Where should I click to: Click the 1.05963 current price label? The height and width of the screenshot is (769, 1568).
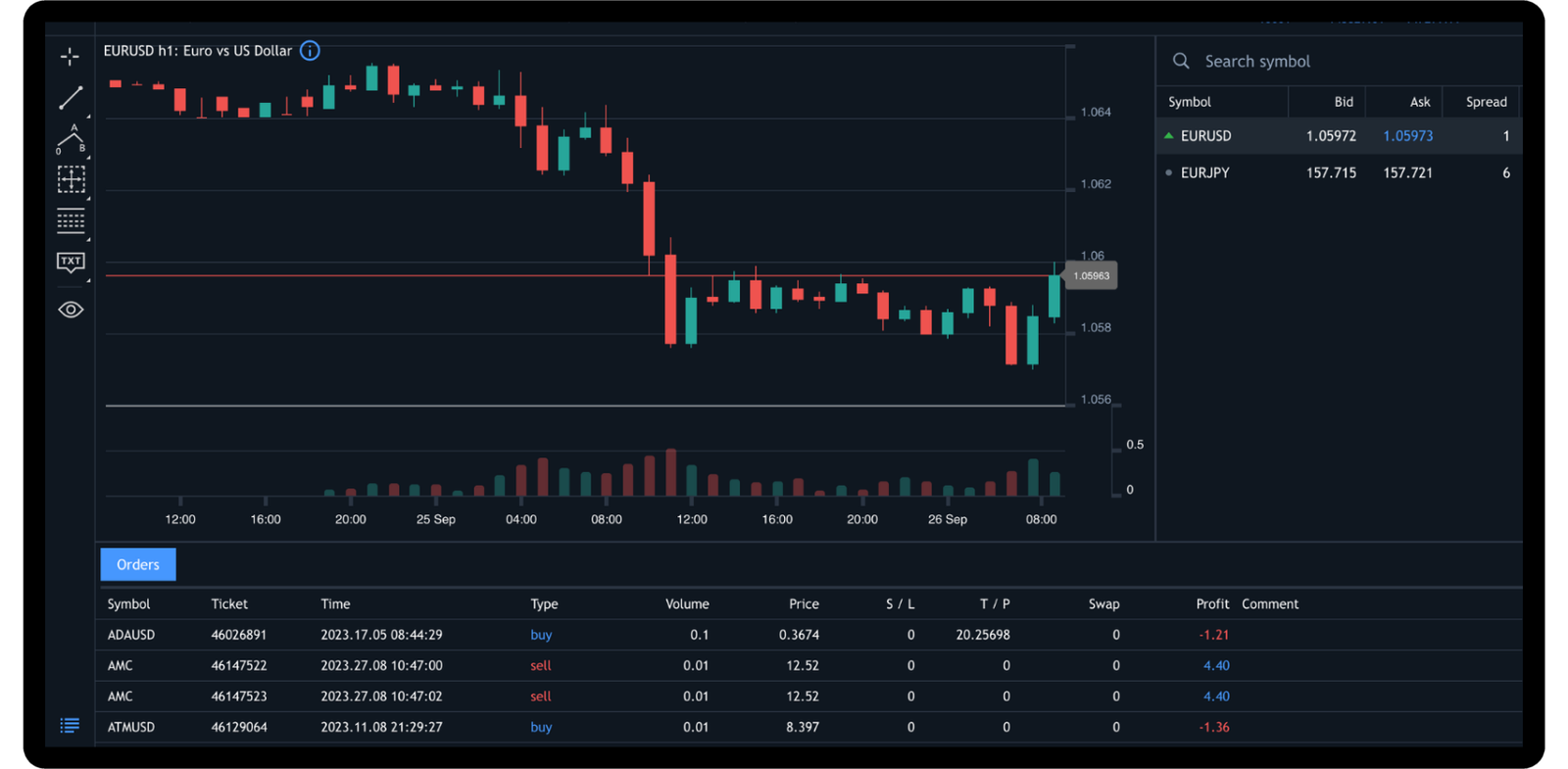tap(1092, 276)
